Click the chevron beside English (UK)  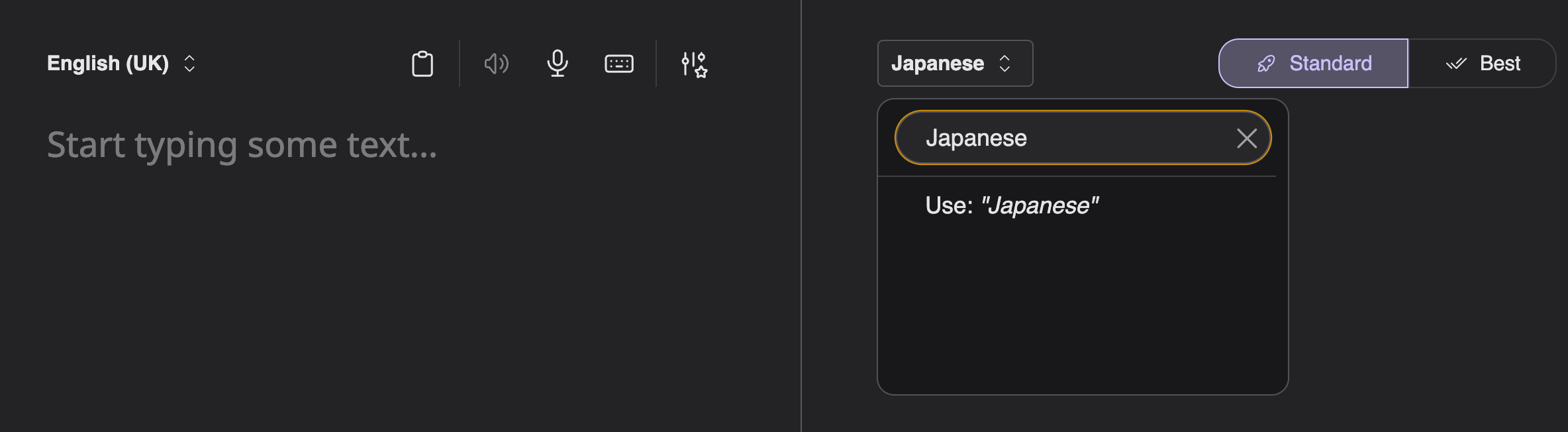[189, 64]
